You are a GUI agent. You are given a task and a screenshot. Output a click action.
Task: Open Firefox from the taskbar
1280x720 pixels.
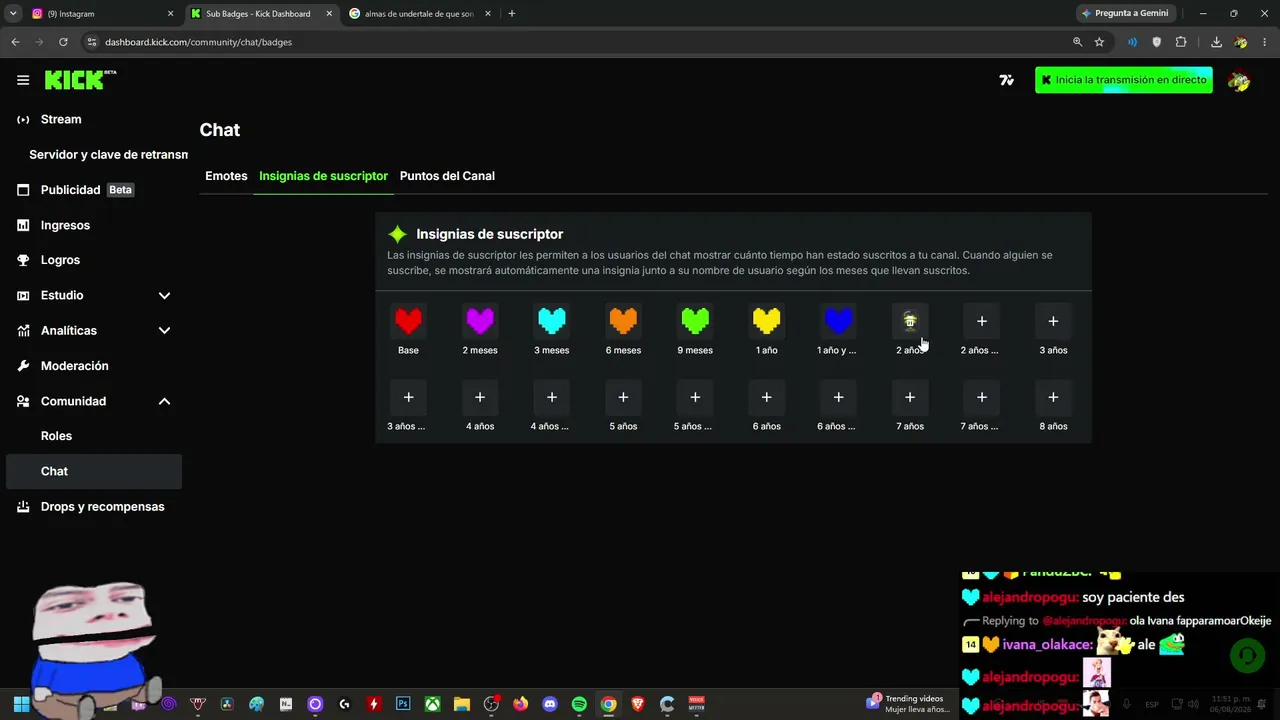(x=520, y=704)
